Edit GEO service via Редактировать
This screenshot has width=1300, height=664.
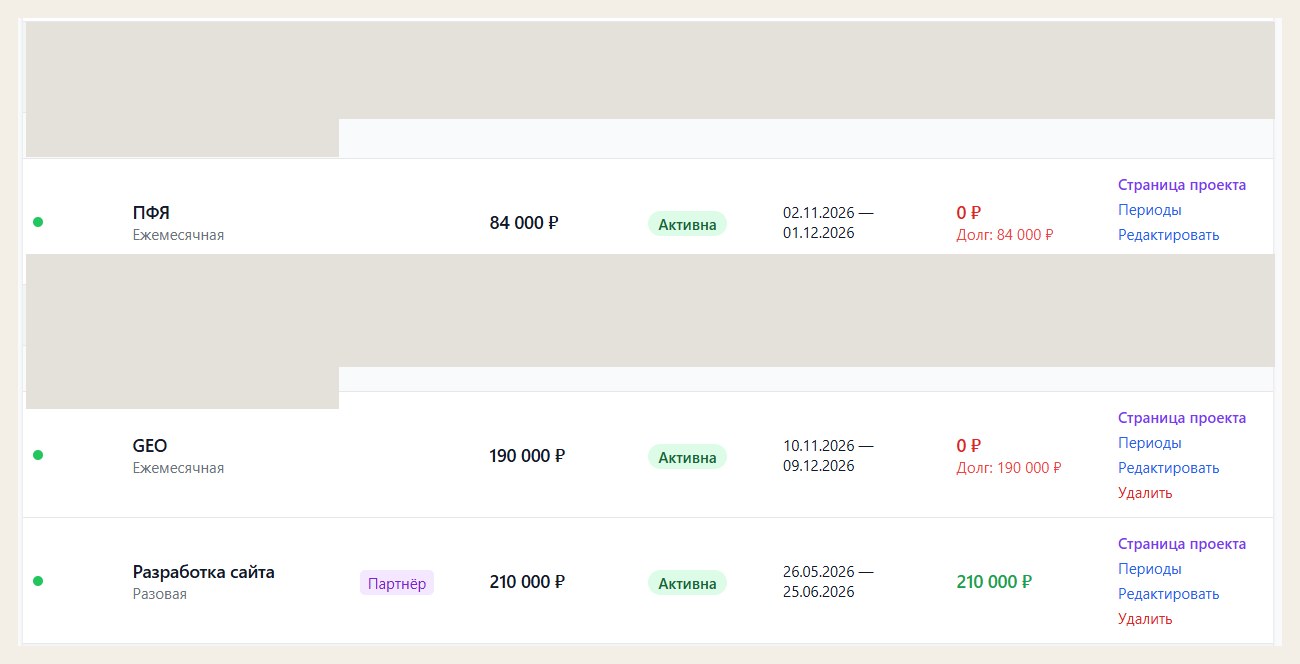[1169, 468]
